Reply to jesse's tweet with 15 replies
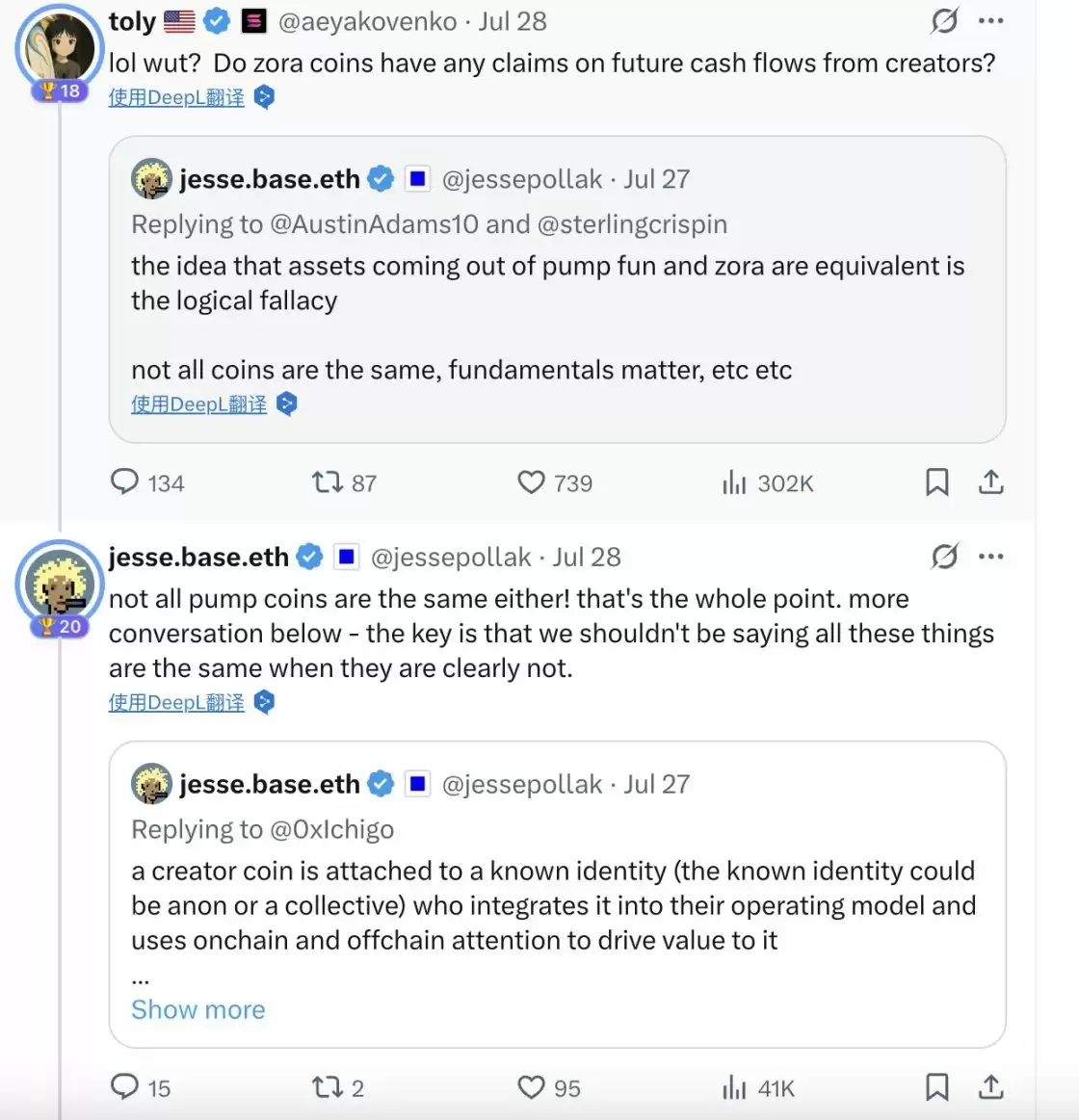This screenshot has width=1079, height=1120. (125, 1087)
